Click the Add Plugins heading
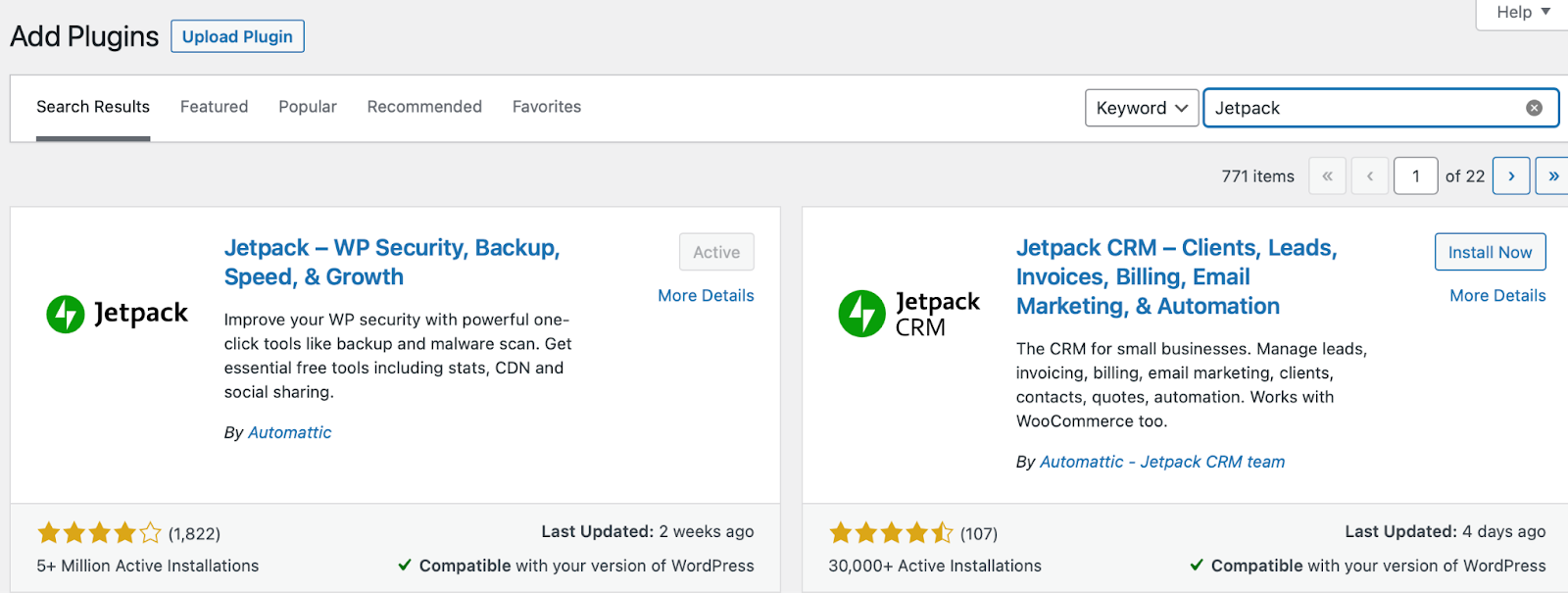 [84, 36]
